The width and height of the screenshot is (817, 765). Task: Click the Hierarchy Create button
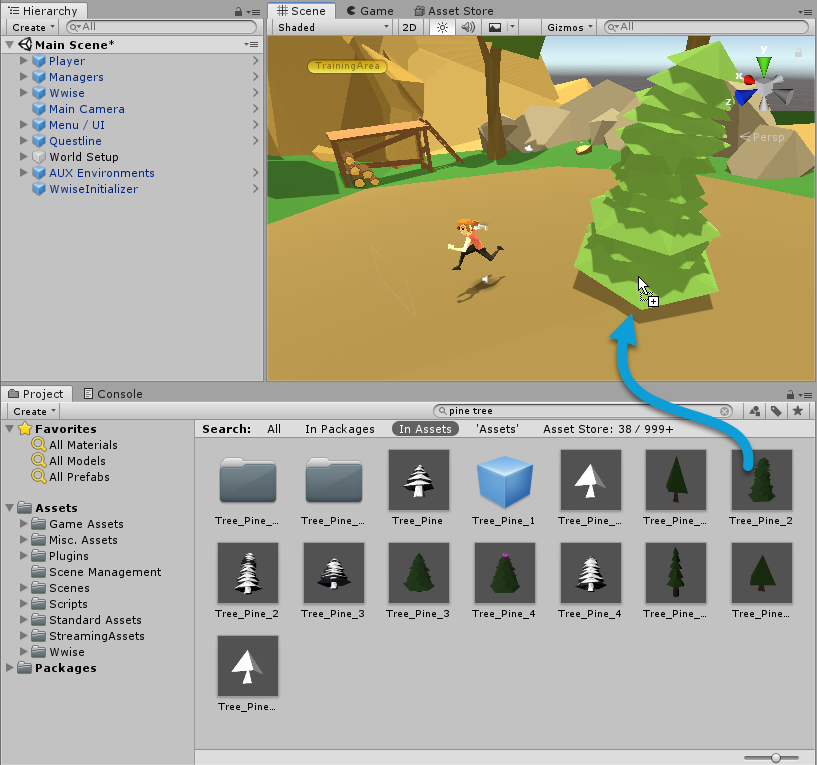pyautogui.click(x=33, y=27)
